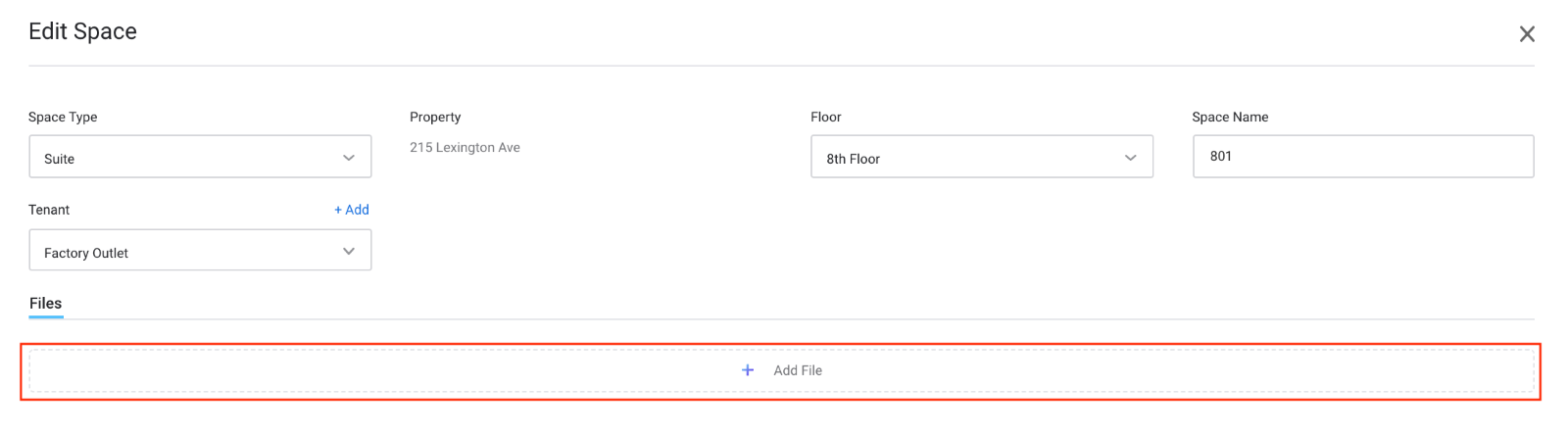1568x436 pixels.
Task: Switch to the Files tab
Action: (x=46, y=304)
